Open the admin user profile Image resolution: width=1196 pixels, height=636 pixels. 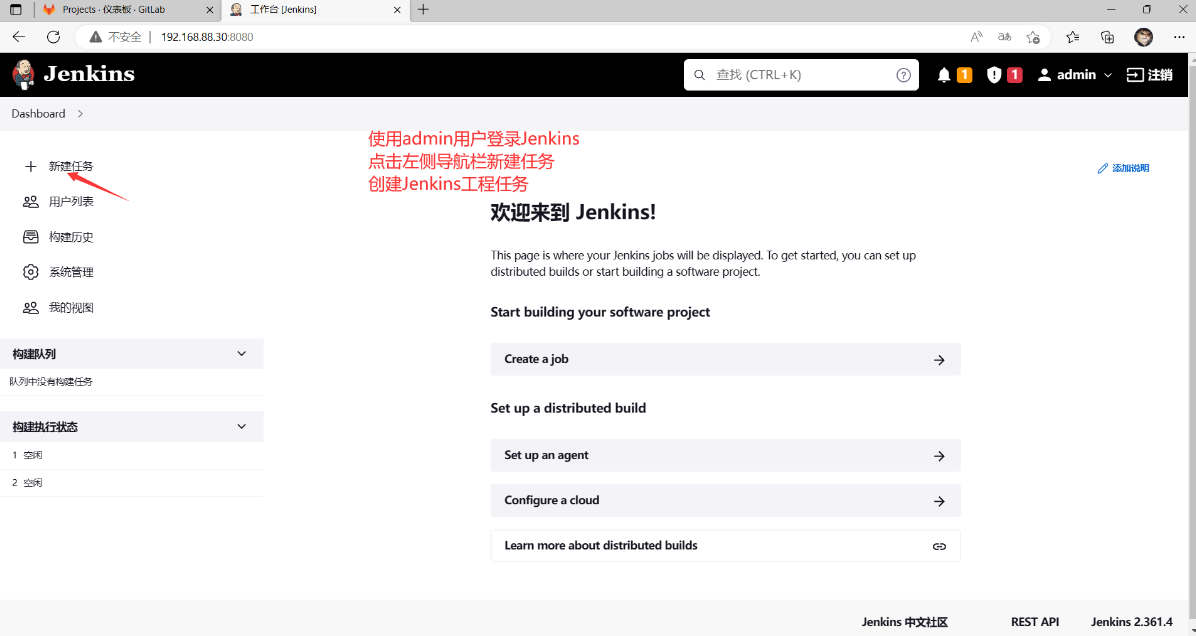click(1066, 75)
